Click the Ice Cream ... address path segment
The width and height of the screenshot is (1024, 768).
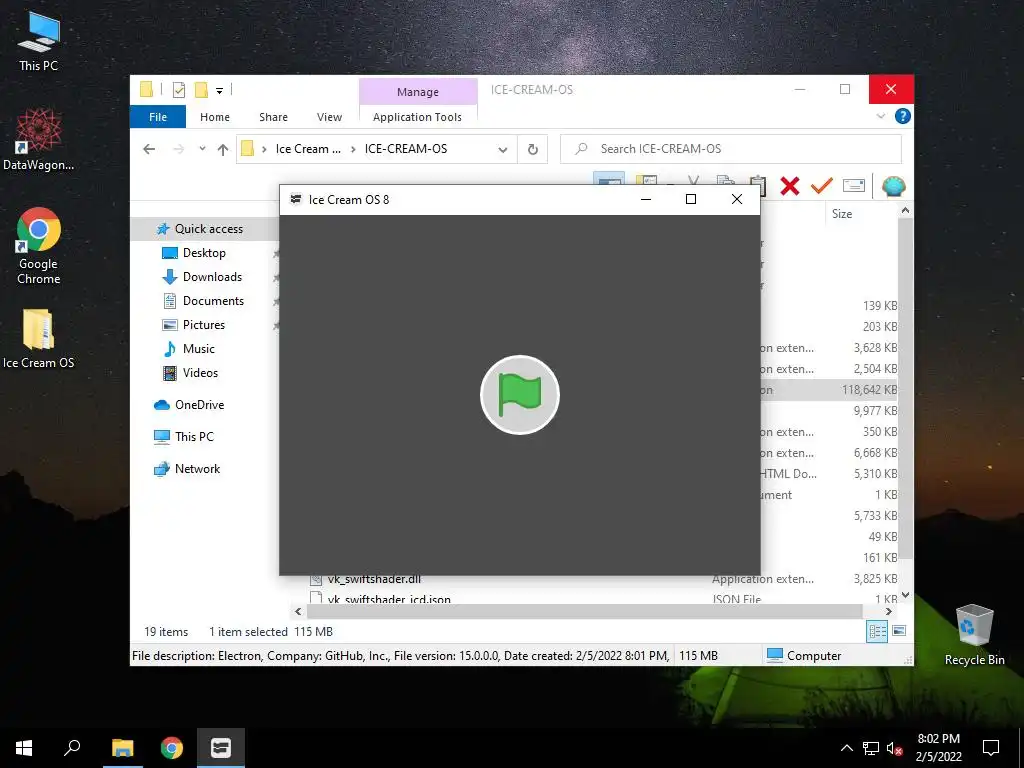coord(308,149)
